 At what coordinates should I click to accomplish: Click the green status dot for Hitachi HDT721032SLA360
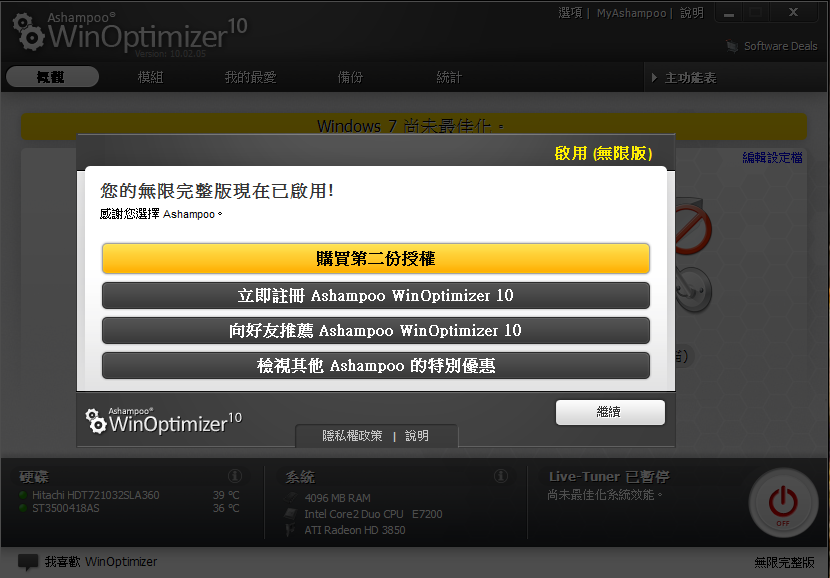coord(23,495)
